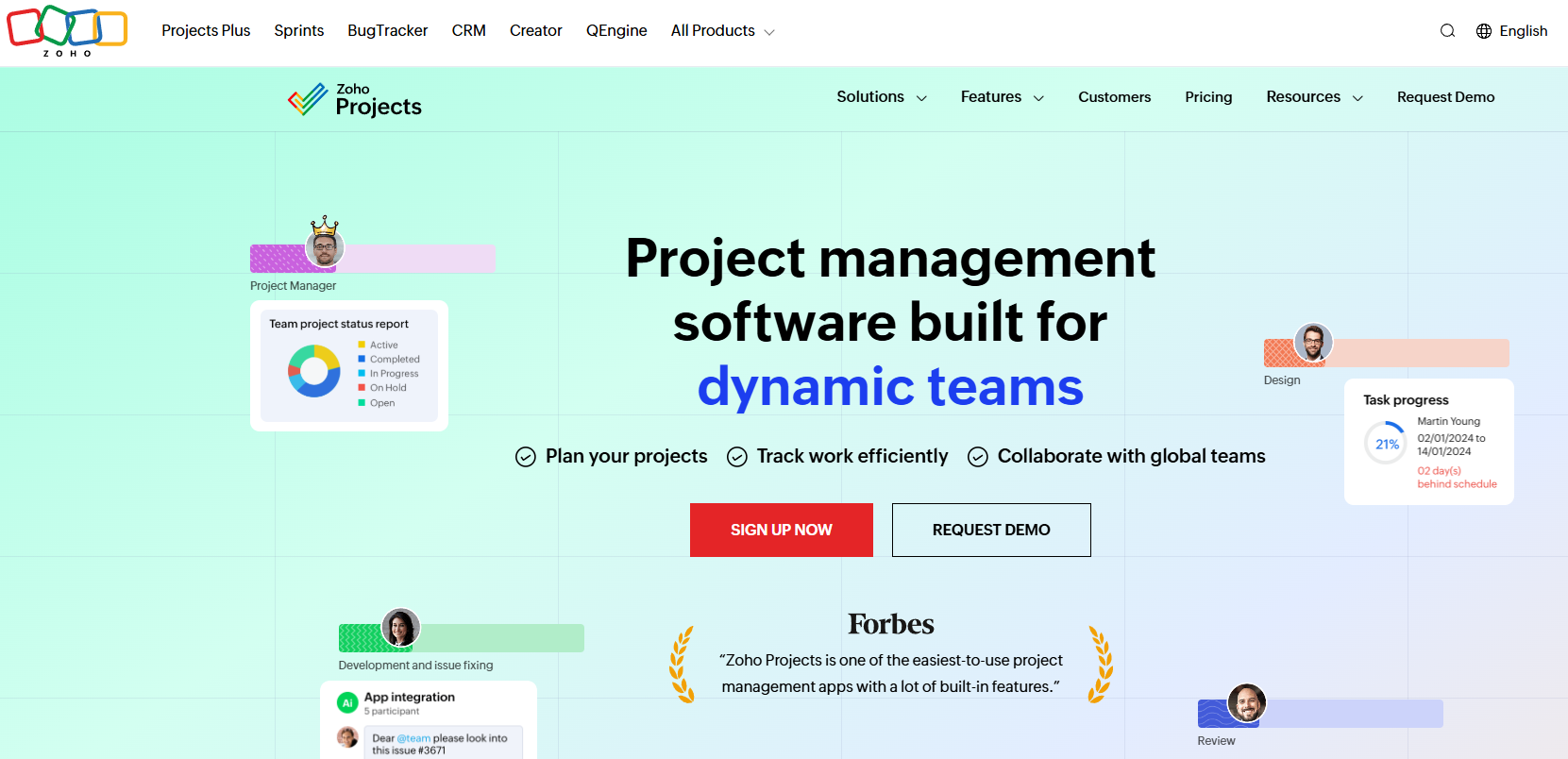Click the Development and issue fixing avatar
Viewport: 1568px width, 759px height.
tap(400, 627)
